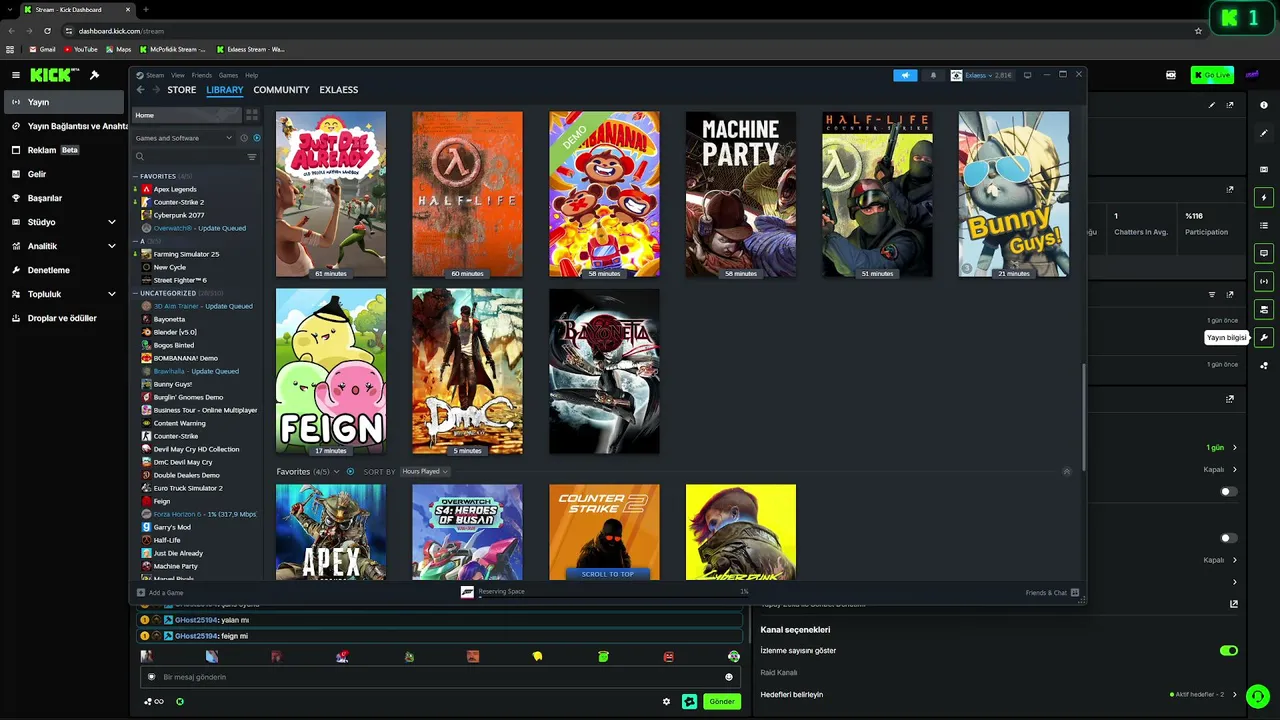Switch Steam to Big Picture mode icon
This screenshot has width=1280, height=720.
(x=1027, y=75)
